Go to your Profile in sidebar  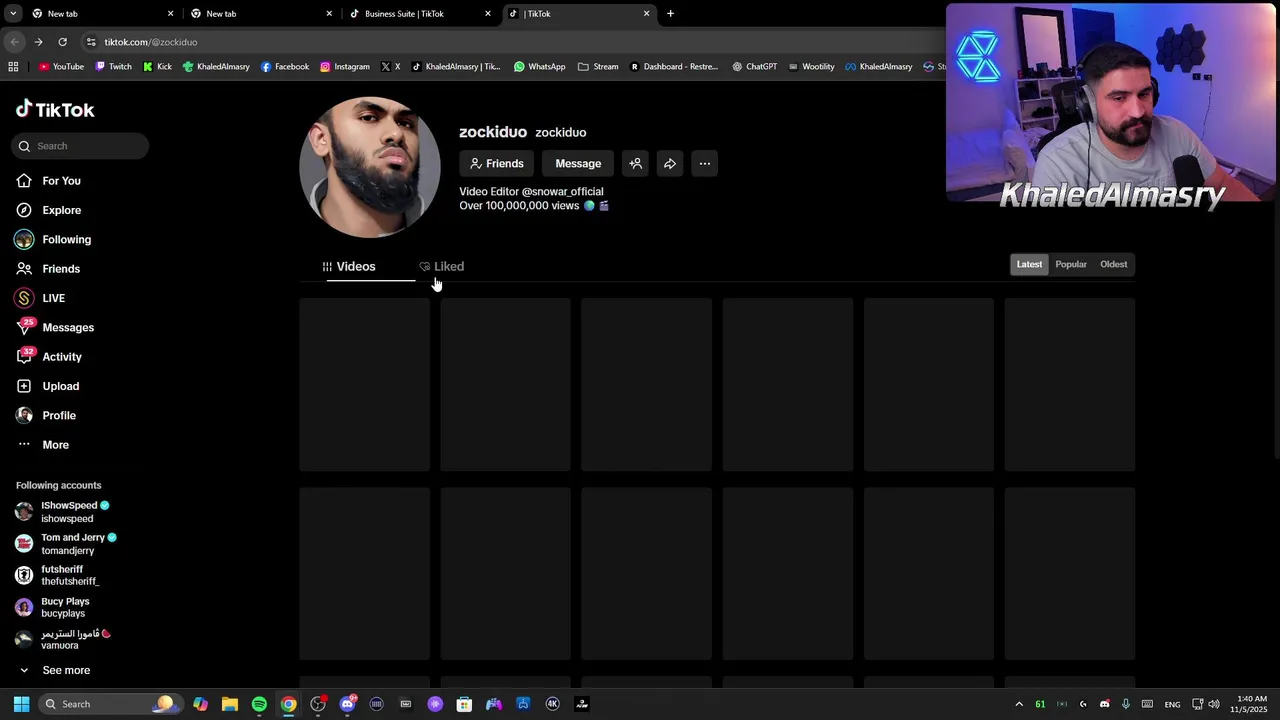click(58, 415)
